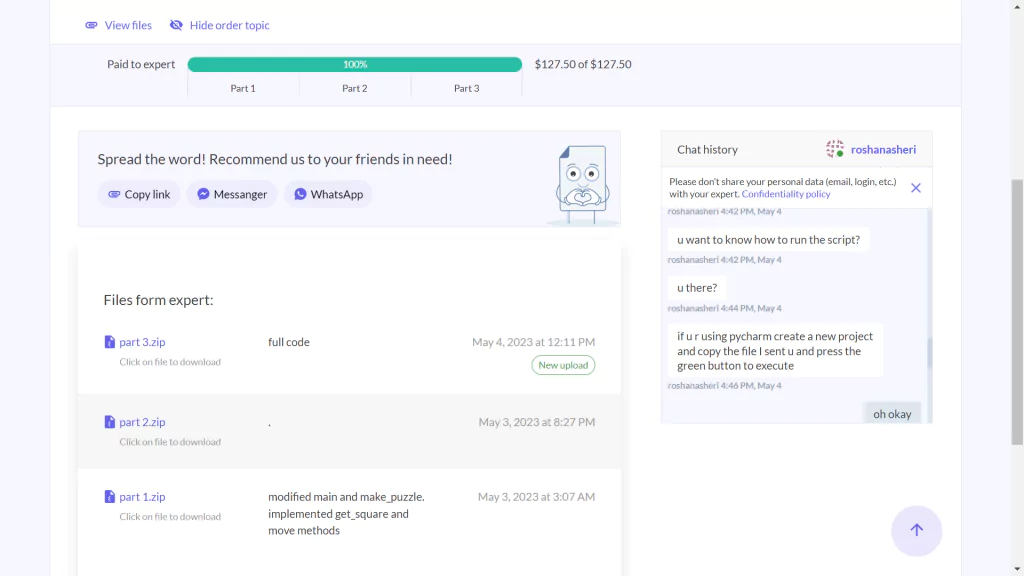1024x576 pixels.
Task: Select Part 3 payment segment
Action: (x=466, y=88)
